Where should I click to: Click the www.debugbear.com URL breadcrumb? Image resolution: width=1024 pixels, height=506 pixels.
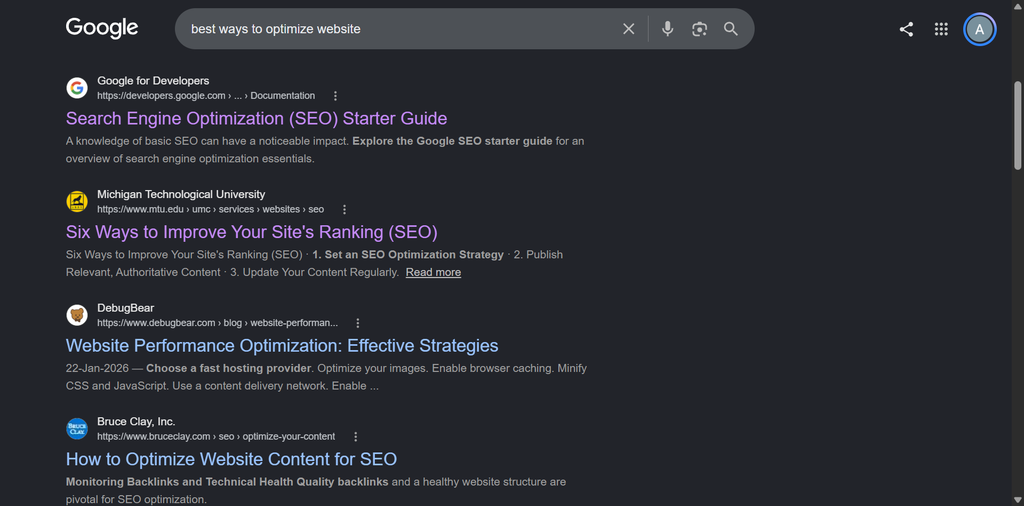pos(217,323)
